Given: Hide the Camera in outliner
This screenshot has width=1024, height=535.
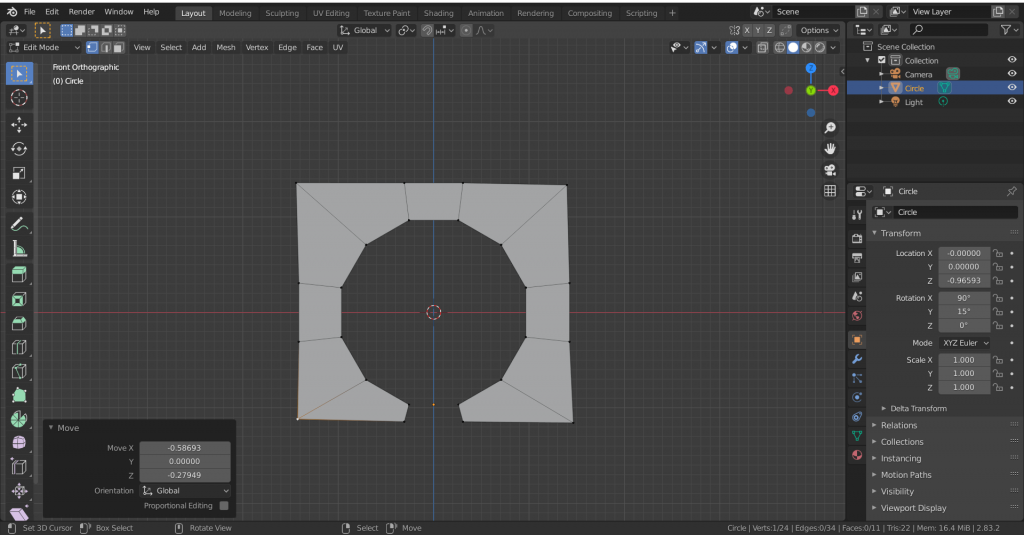Looking at the screenshot, I should click(x=1012, y=74).
